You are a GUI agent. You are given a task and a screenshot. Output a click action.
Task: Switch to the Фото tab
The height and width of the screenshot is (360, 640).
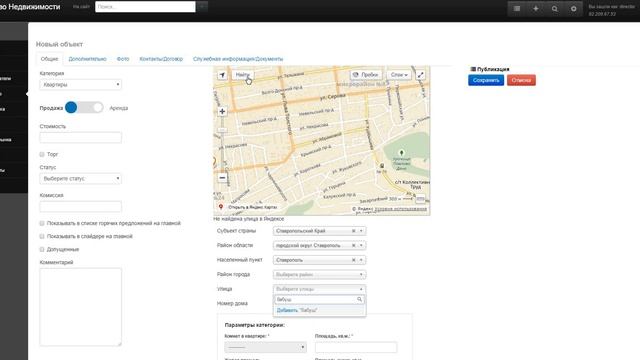click(x=123, y=59)
